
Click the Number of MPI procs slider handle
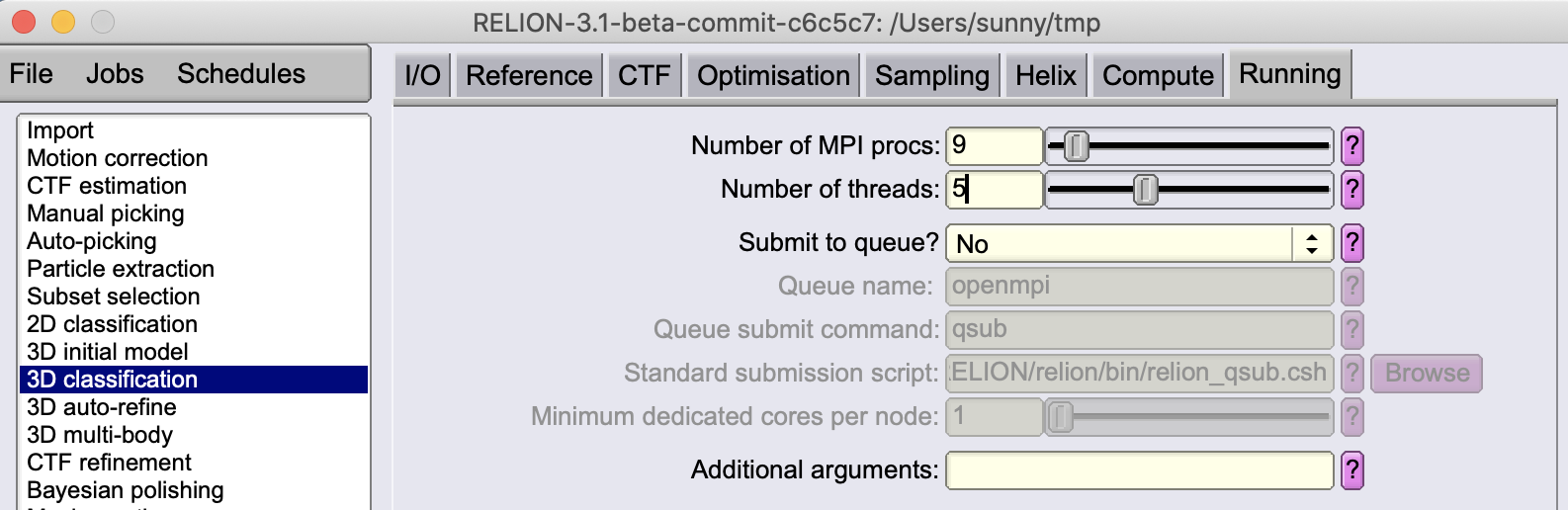(x=1077, y=146)
